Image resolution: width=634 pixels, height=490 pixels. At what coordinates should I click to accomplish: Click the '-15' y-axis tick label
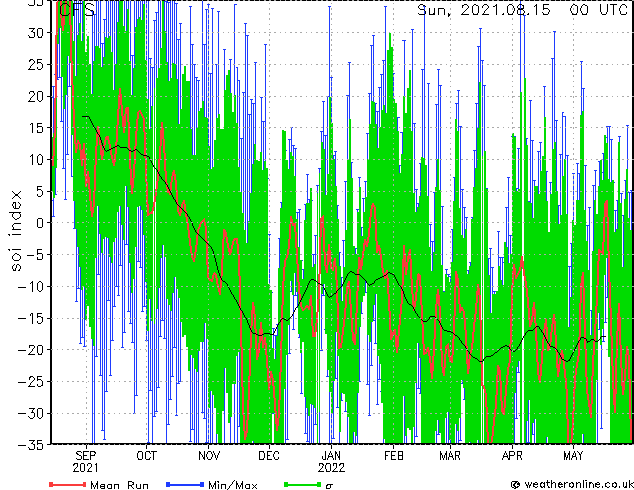point(31,318)
